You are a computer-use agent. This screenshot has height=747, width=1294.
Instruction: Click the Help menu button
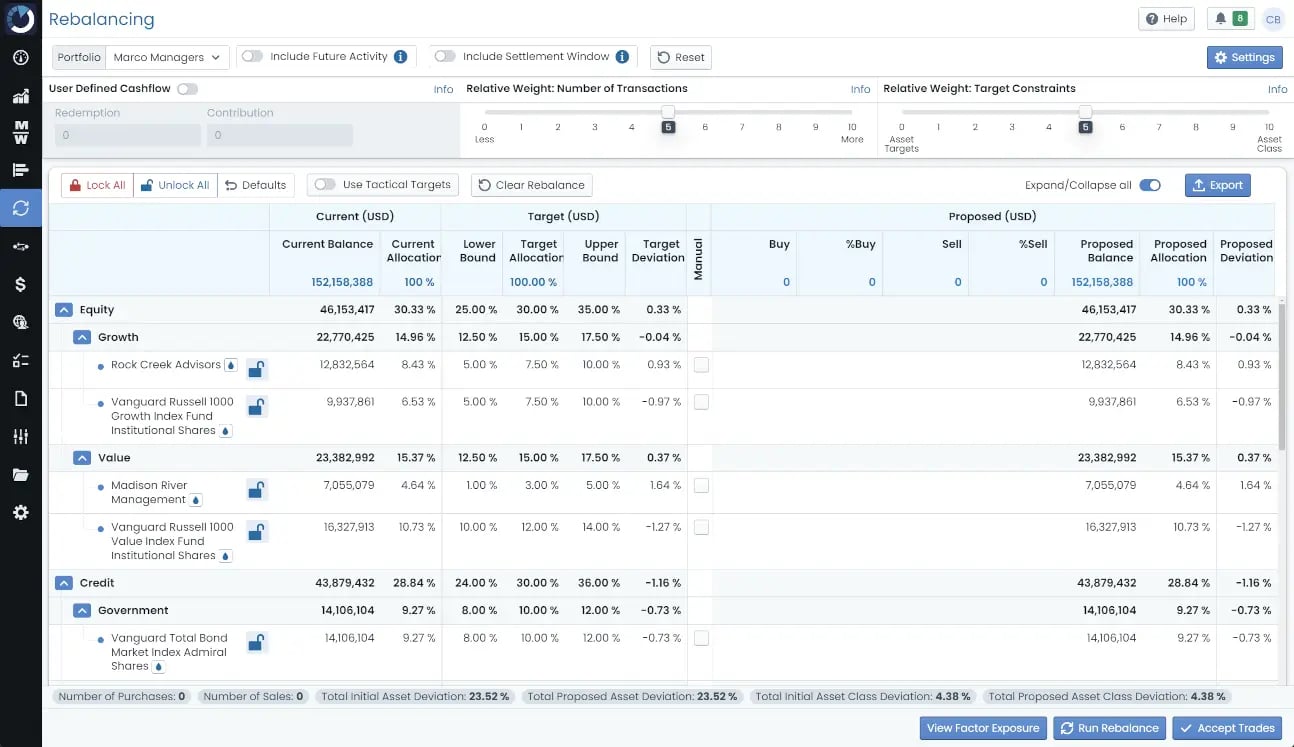[1166, 19]
